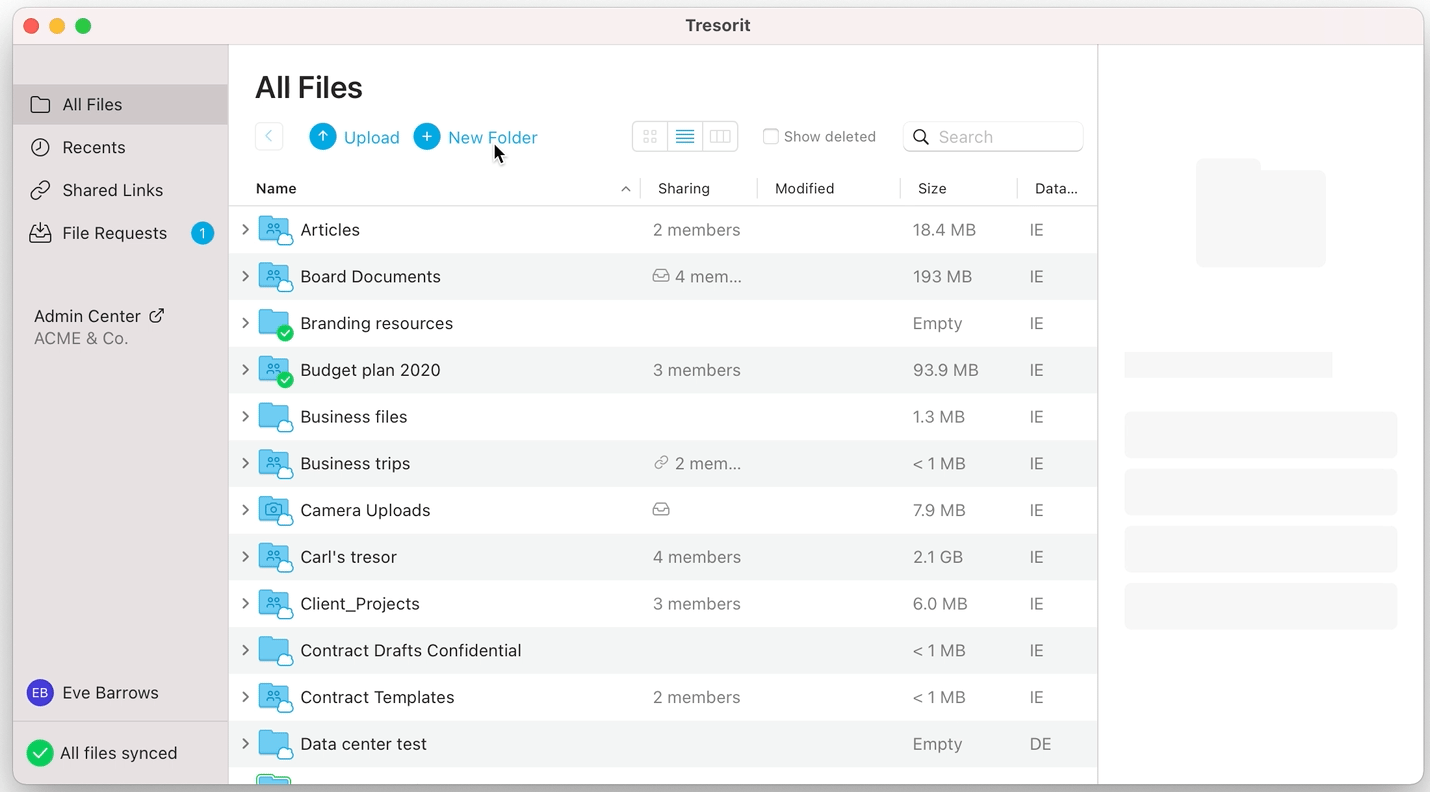Image resolution: width=1430 pixels, height=792 pixels.
Task: Switch to grid view
Action: [650, 137]
